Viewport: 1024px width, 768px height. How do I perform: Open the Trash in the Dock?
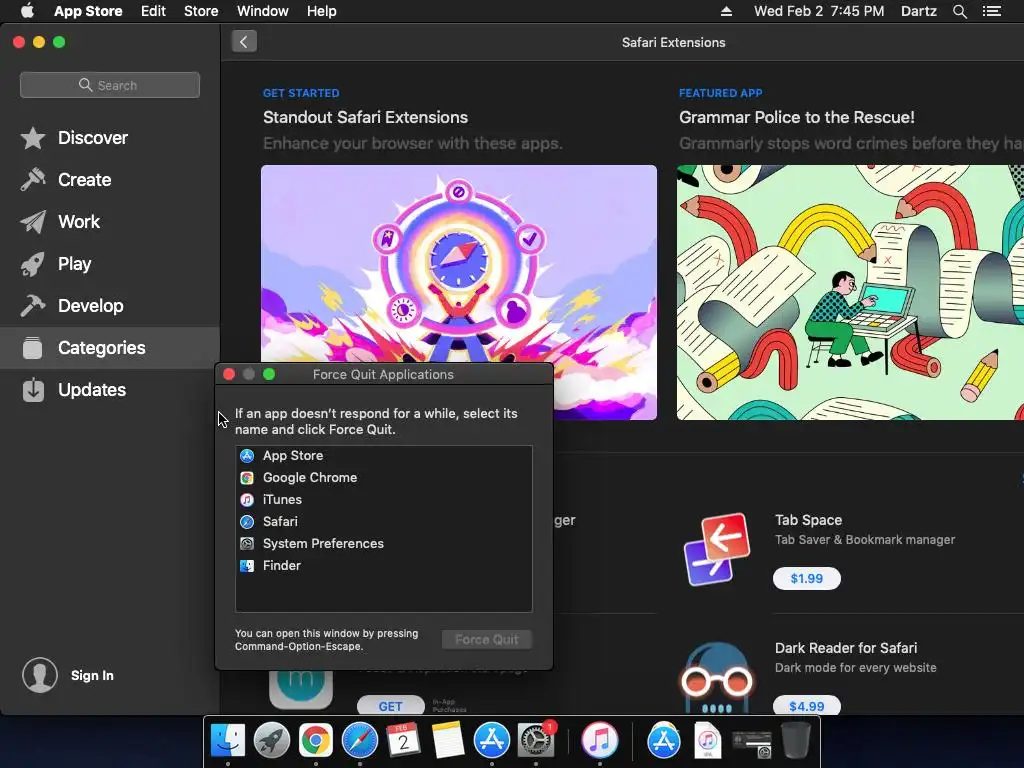pos(796,741)
